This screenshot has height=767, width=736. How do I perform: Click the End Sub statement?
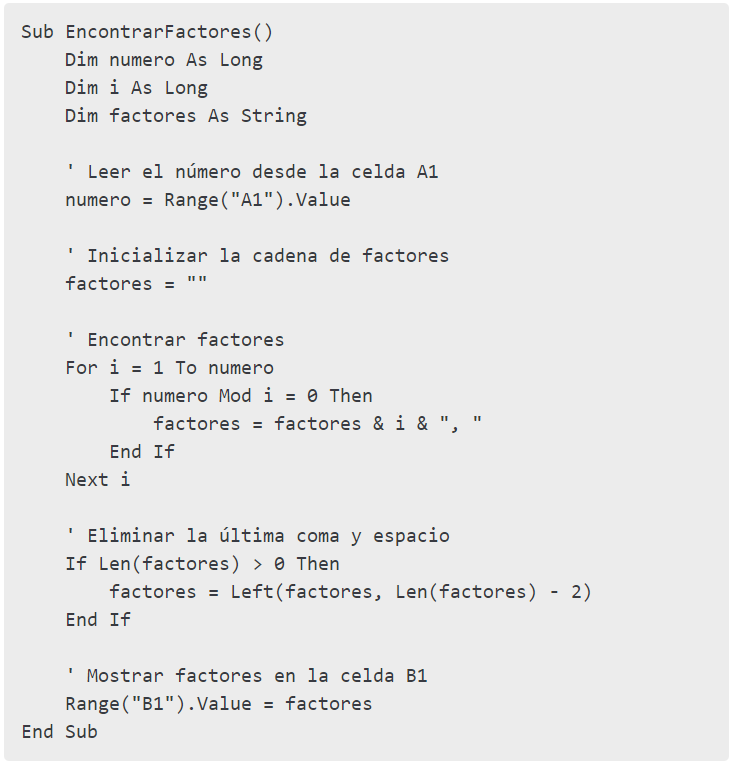tap(60, 731)
